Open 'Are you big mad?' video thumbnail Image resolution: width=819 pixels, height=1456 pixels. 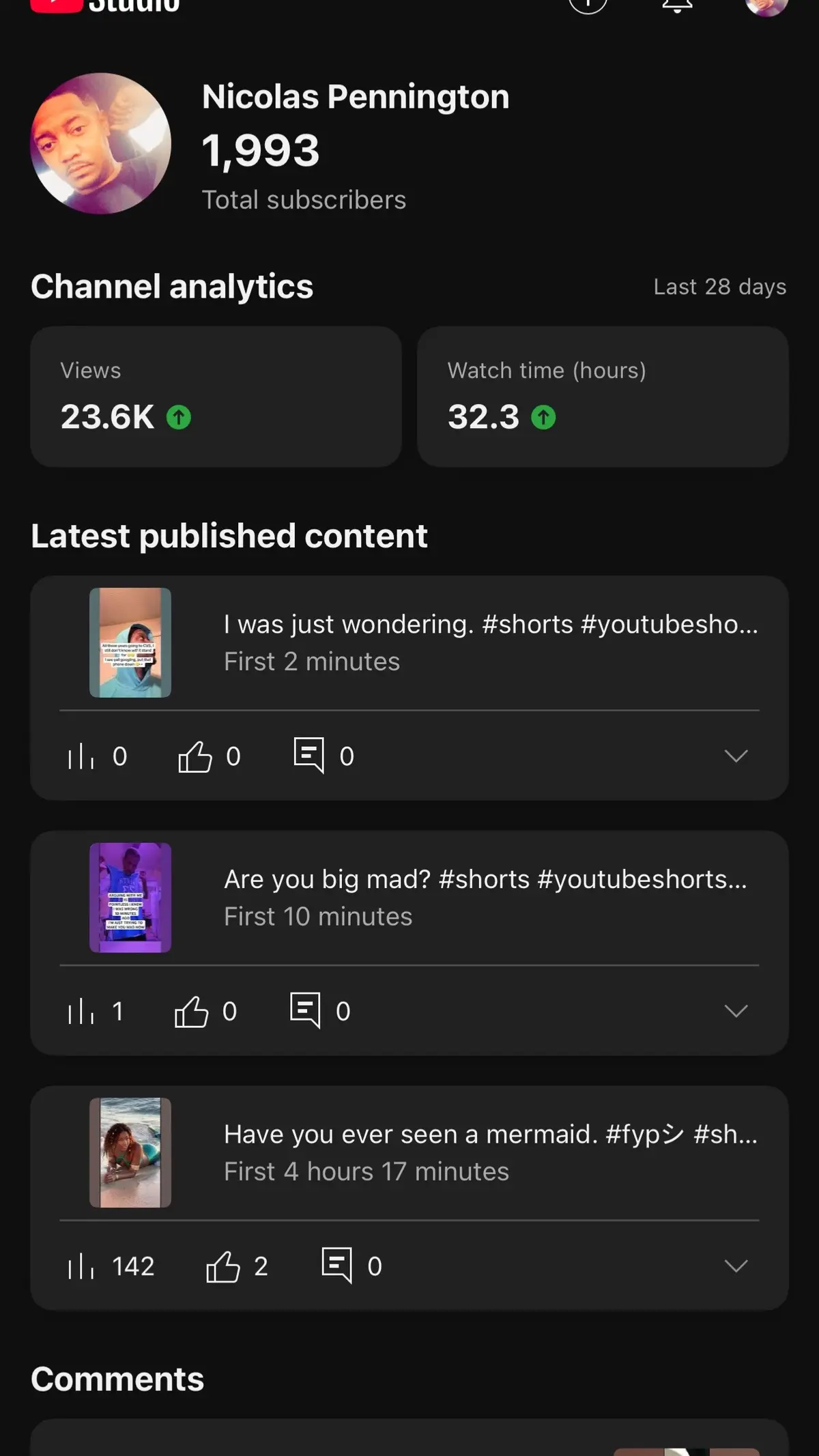point(130,898)
